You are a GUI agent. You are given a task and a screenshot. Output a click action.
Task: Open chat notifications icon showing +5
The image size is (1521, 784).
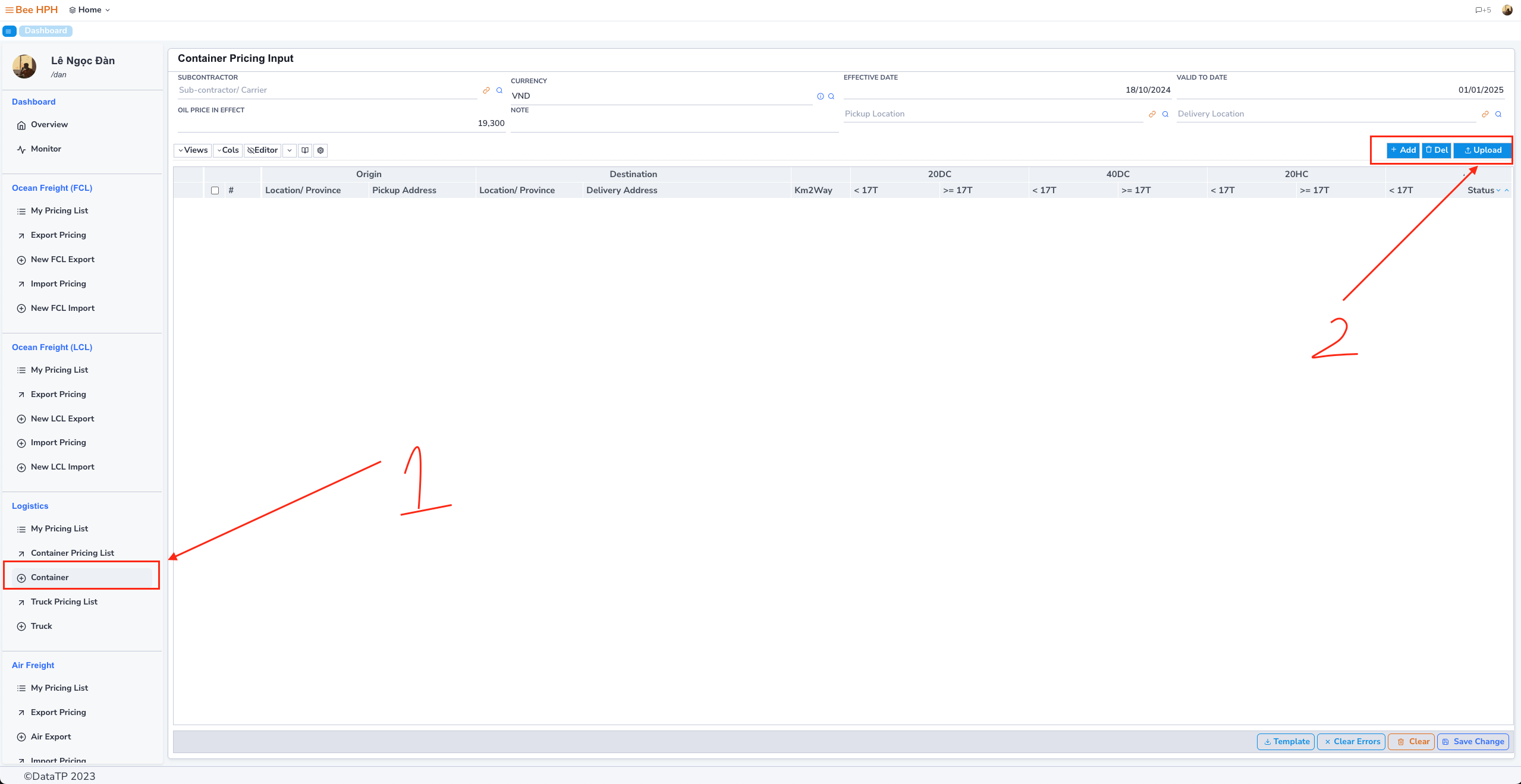click(1483, 10)
